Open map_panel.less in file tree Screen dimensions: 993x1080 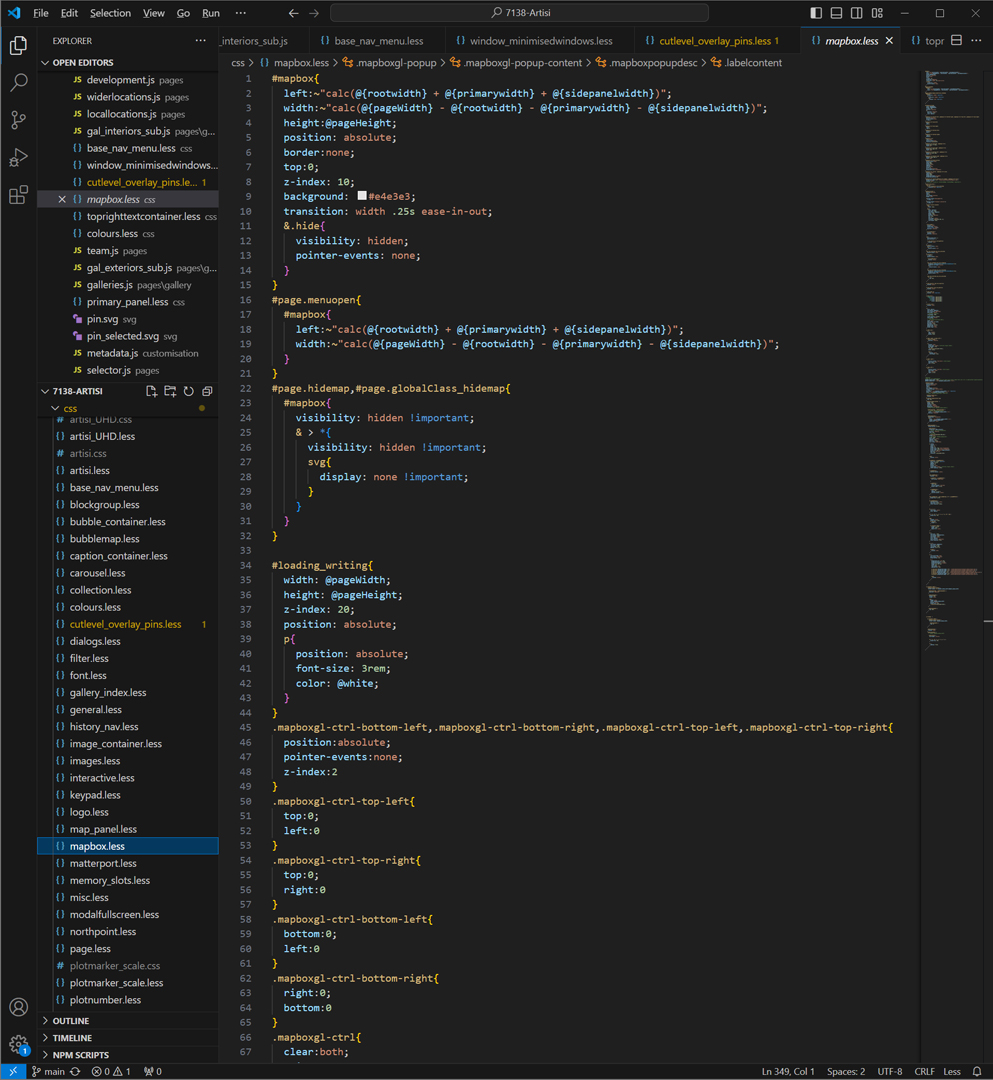(x=127, y=829)
